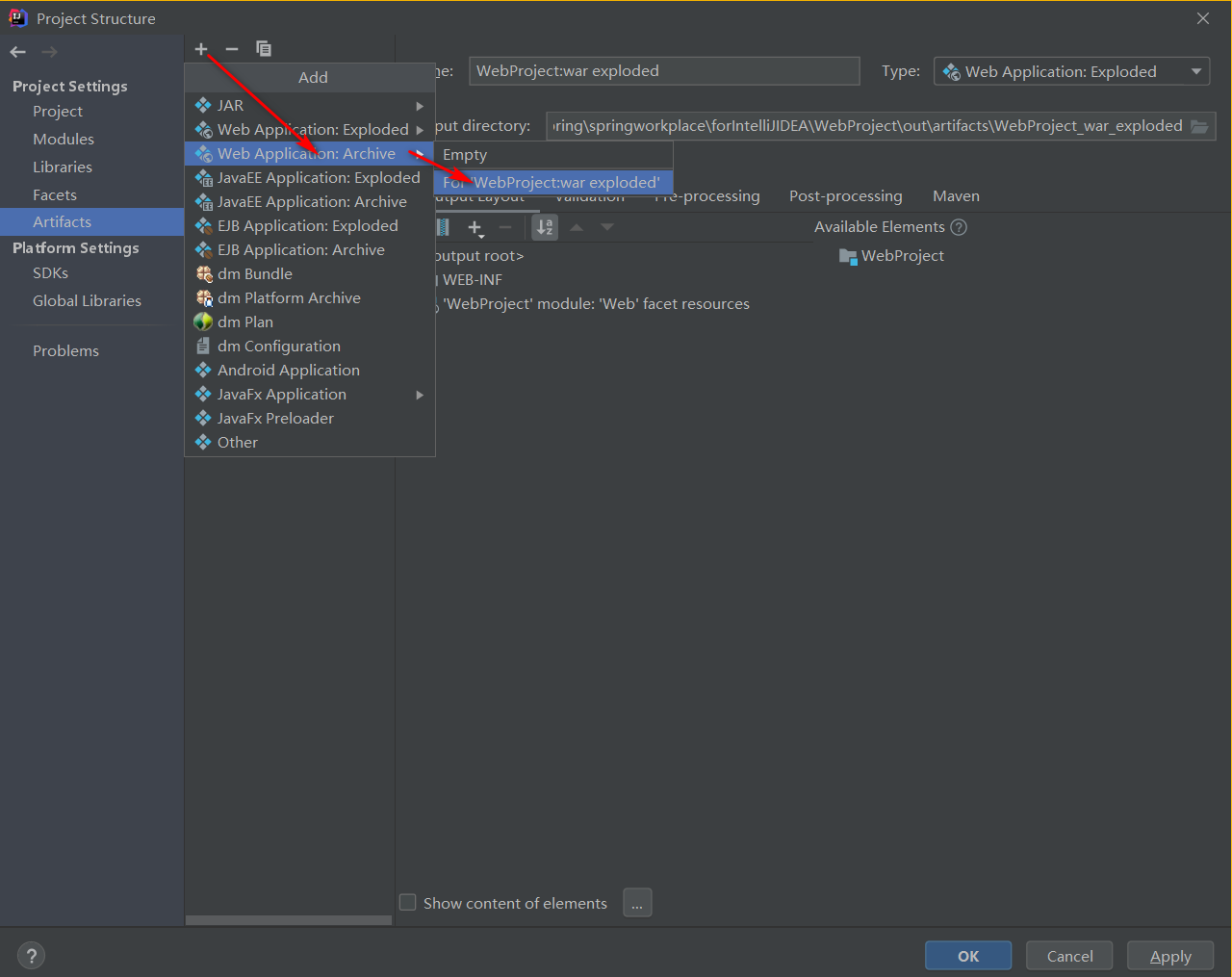1232x977 pixels.
Task: Click the WebProject module folder icon
Action: 848,256
